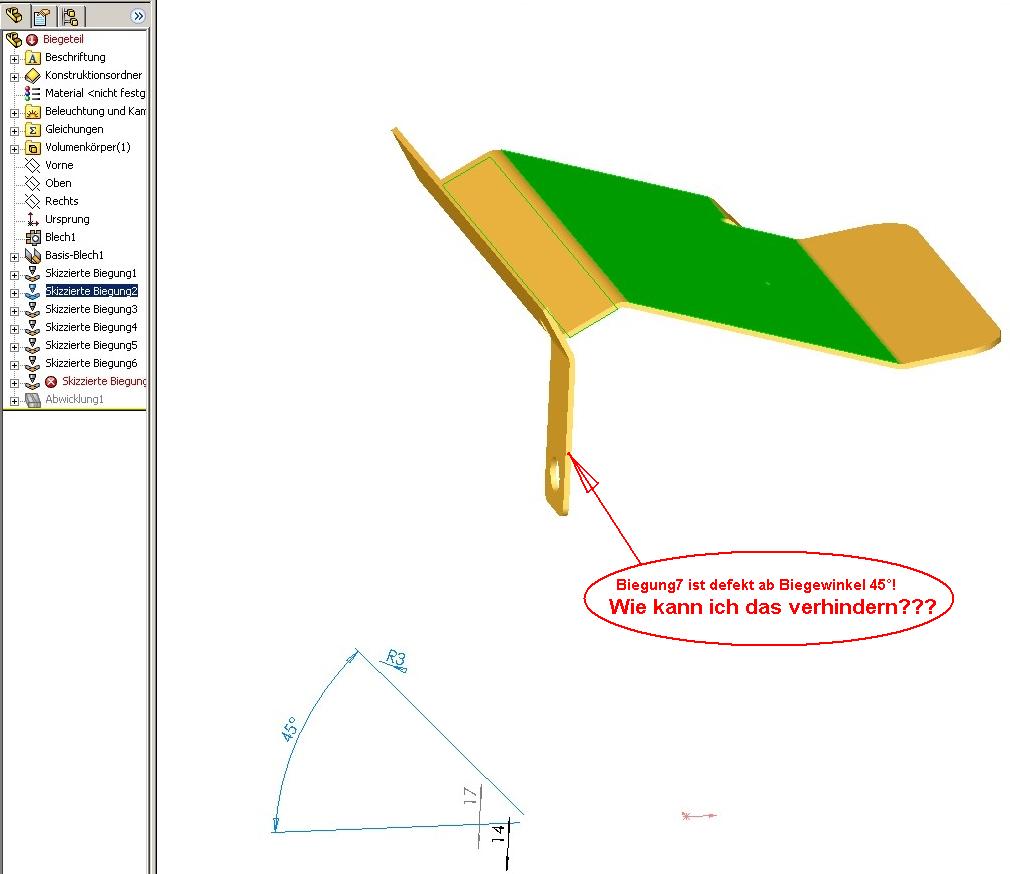This screenshot has height=874, width=1010.
Task: Click the Blech1 sheet metal icon
Action: pyautogui.click(x=32, y=238)
